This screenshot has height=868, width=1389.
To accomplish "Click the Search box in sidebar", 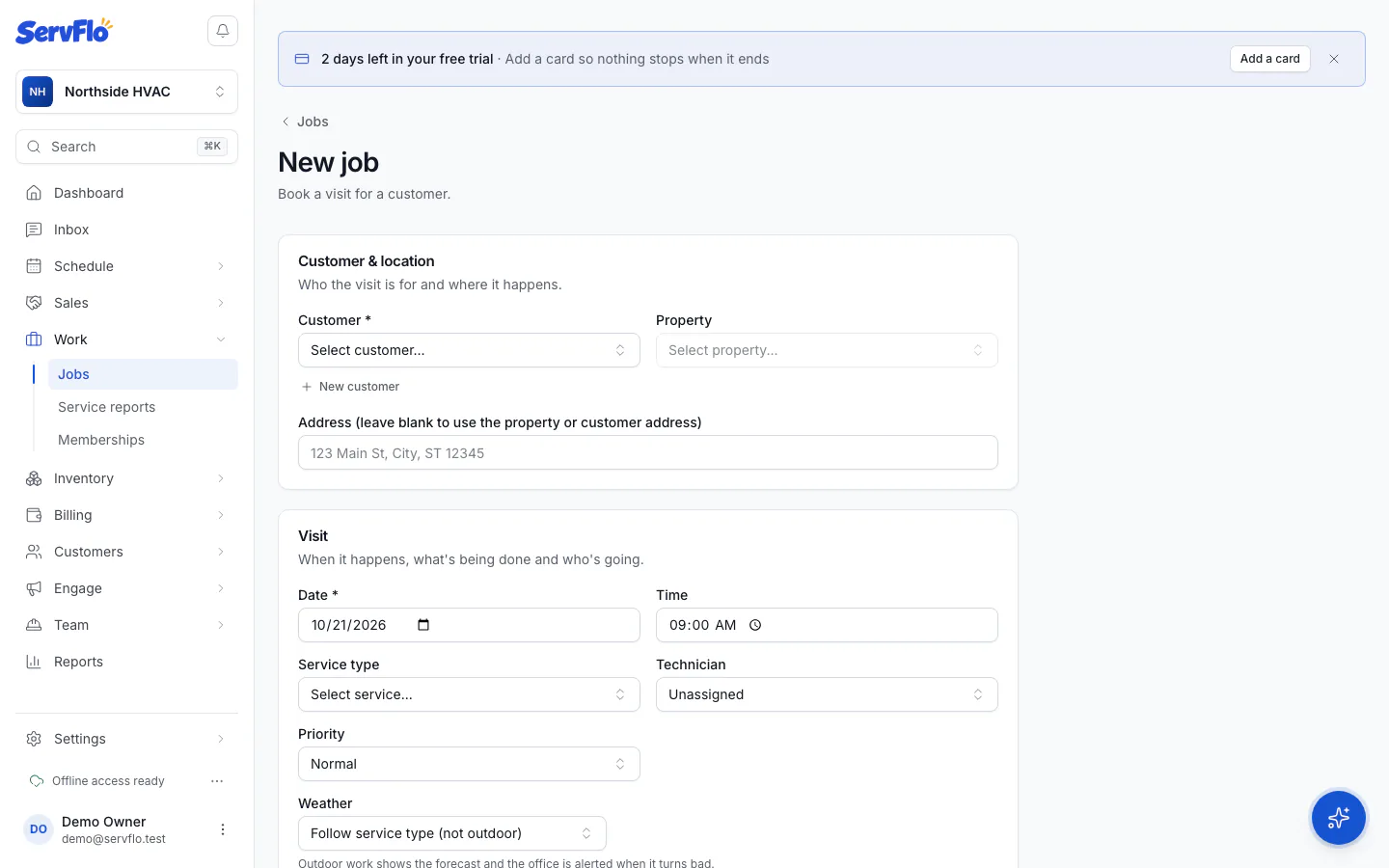I will (126, 147).
